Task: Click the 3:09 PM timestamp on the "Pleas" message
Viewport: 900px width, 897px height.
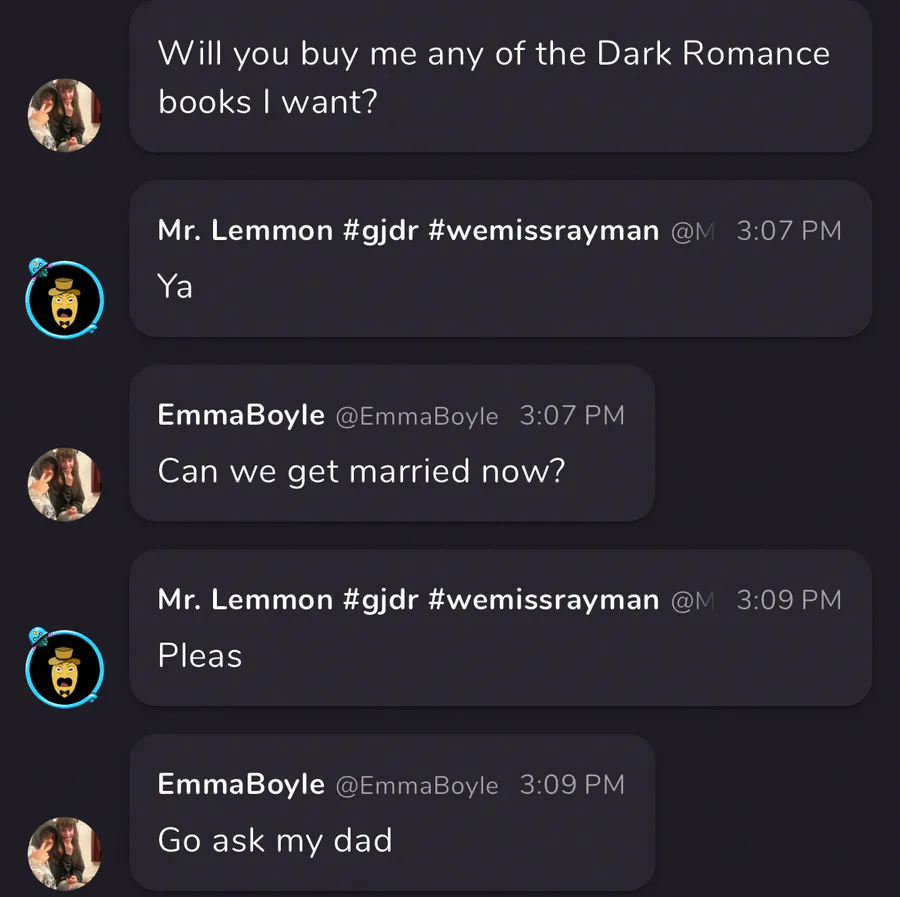Action: (789, 600)
